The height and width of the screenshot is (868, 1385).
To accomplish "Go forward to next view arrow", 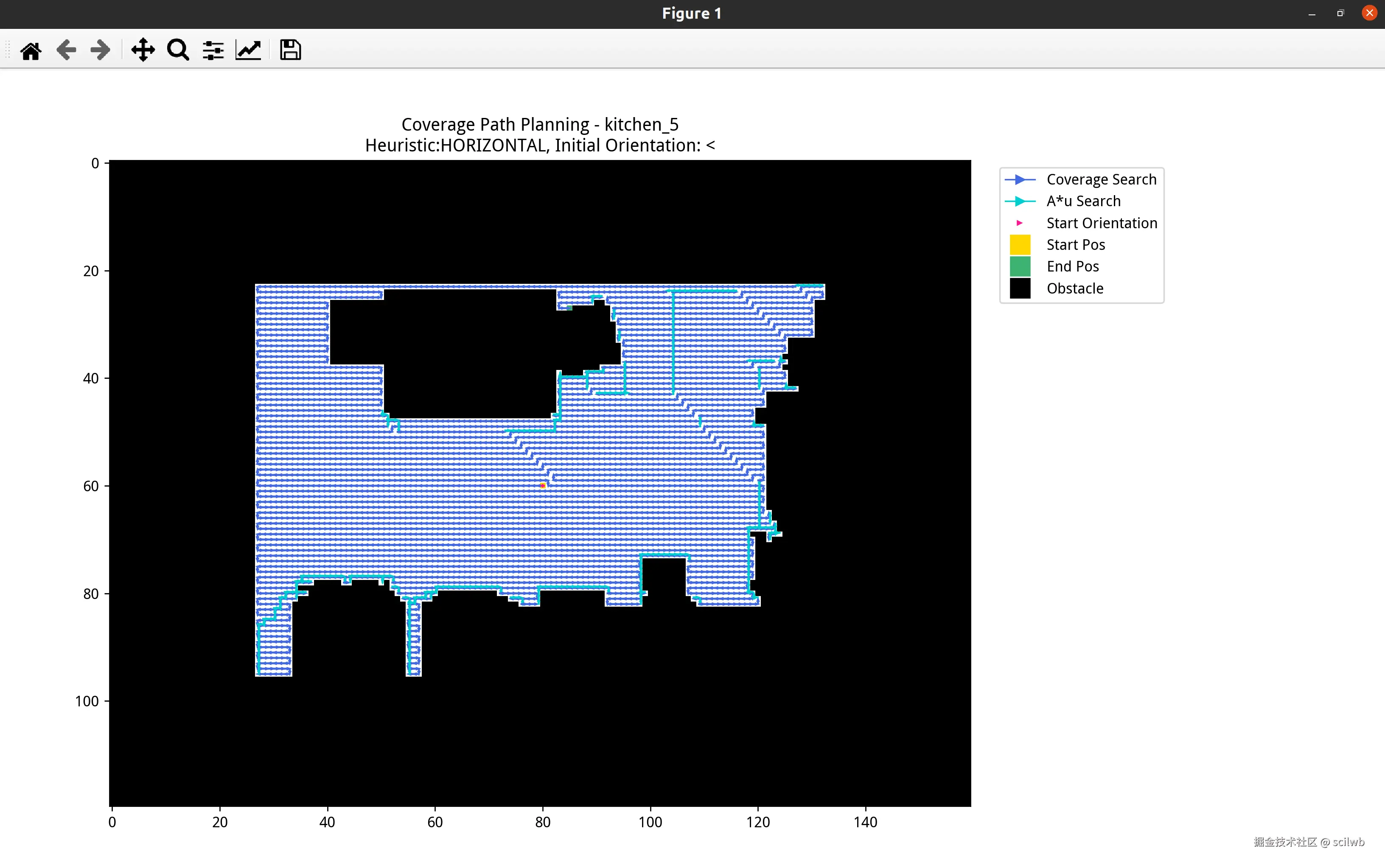I will pos(101,50).
